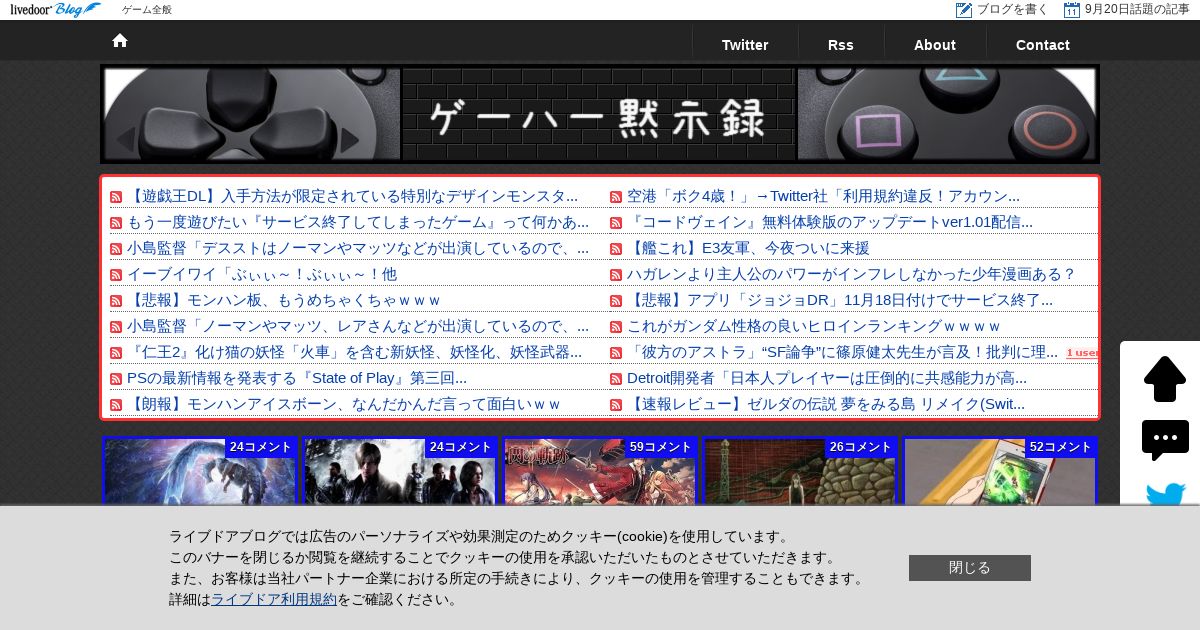Open Detroit開発者 日本人プレイヤー article
This screenshot has width=1200, height=630.
(827, 378)
